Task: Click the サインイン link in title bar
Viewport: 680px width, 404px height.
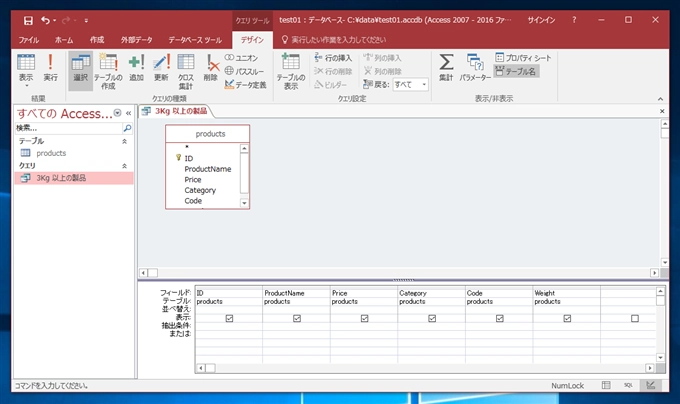Action: [x=540, y=19]
